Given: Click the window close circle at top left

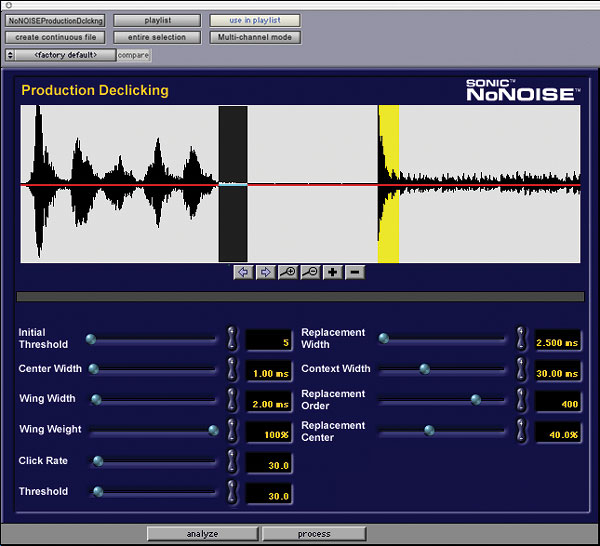Looking at the screenshot, I should coord(9,5).
